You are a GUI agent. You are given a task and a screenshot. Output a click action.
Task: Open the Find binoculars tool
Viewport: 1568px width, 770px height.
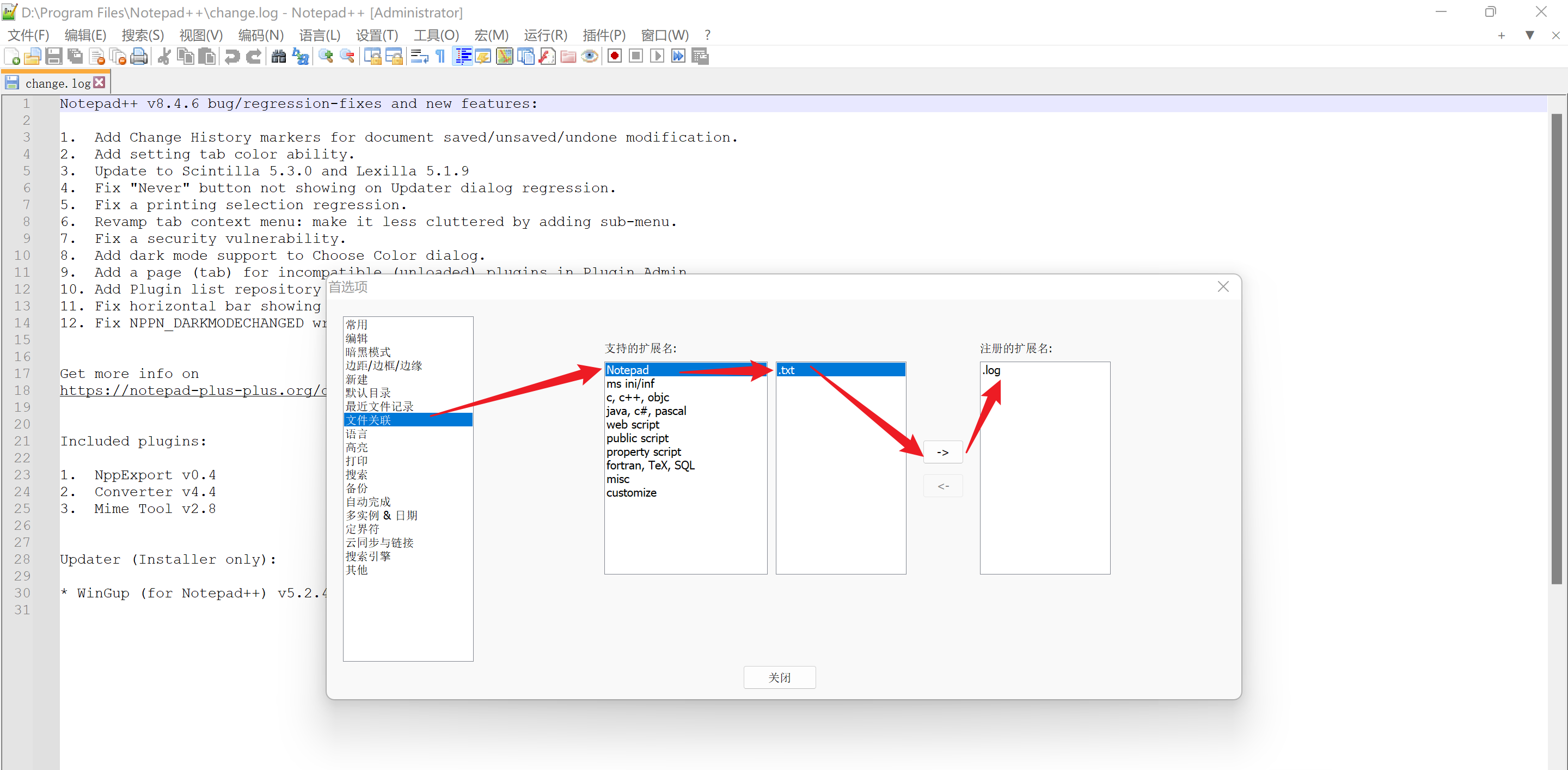coord(279,57)
